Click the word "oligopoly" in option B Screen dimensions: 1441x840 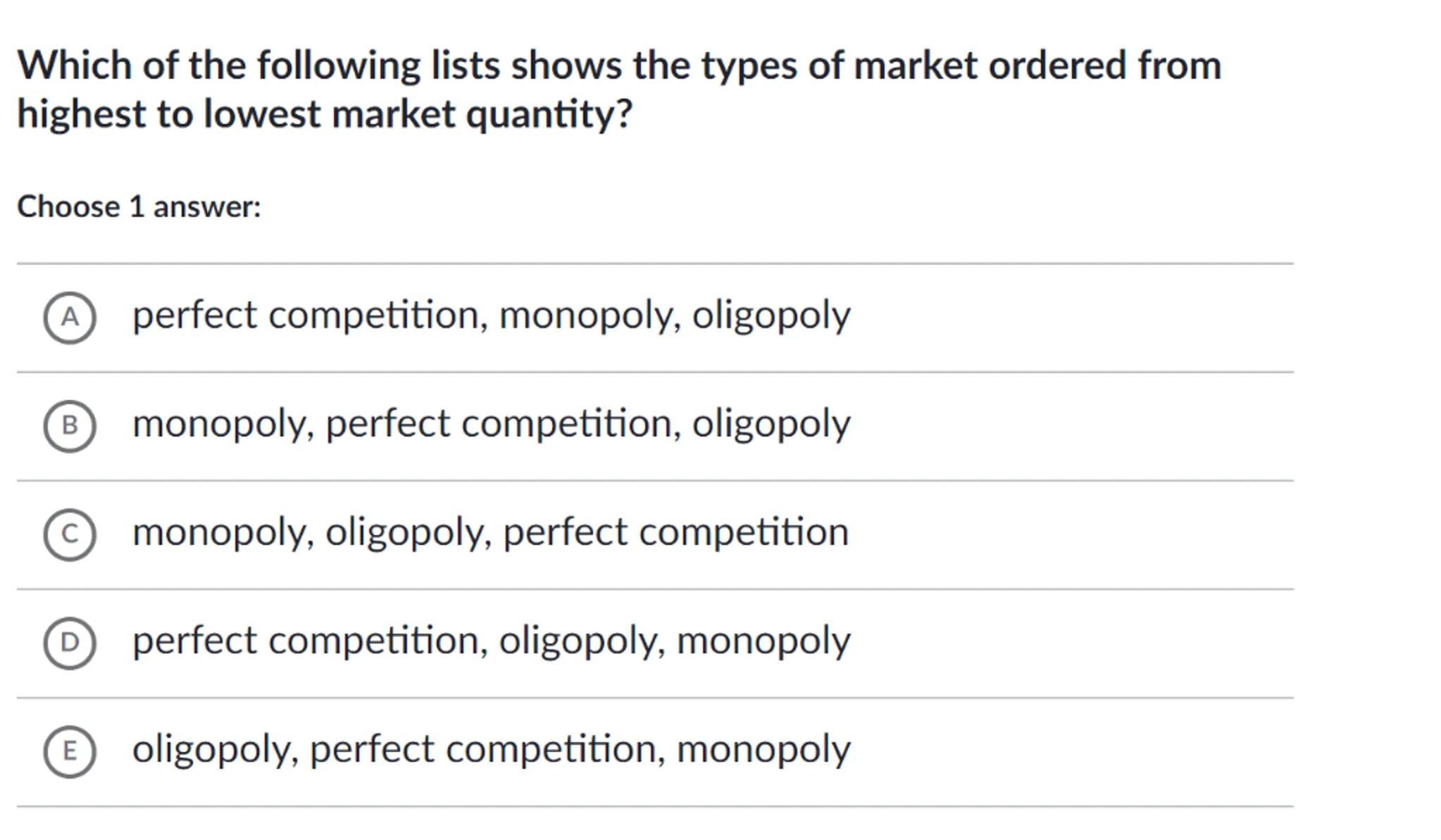(771, 424)
